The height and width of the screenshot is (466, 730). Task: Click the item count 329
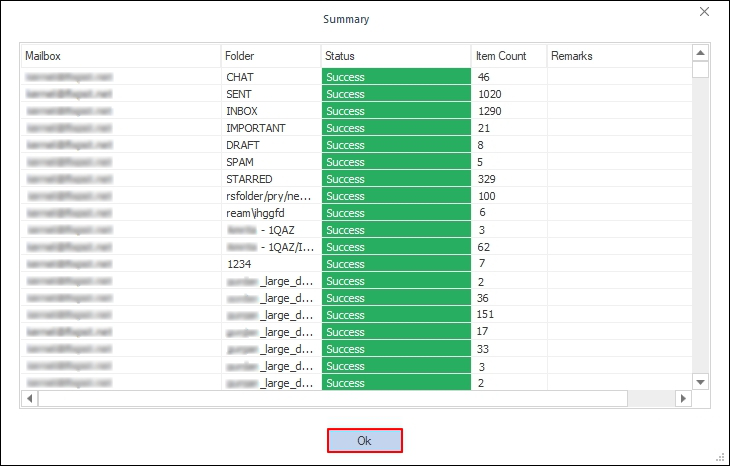[487, 179]
